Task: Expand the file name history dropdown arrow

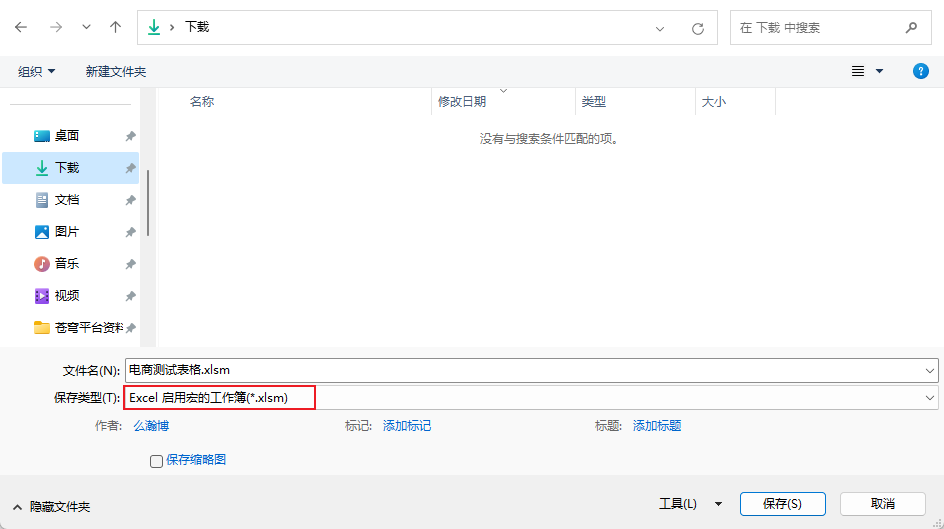Action: pyautogui.click(x=930, y=370)
